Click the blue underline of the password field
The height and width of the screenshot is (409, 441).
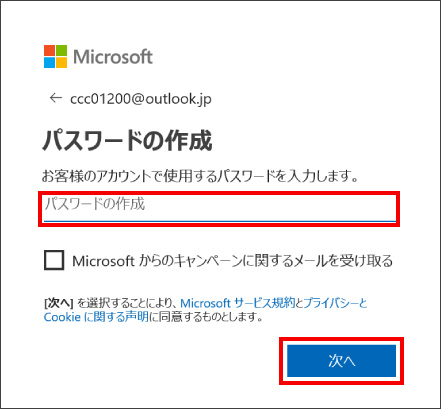(220, 221)
